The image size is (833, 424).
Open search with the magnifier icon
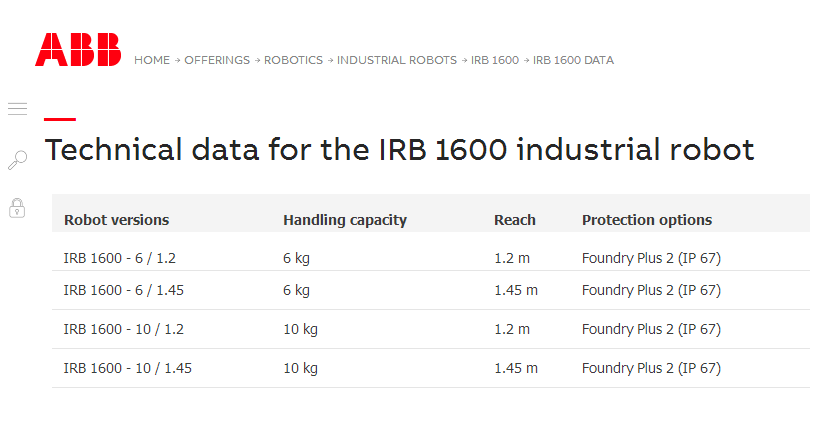(17, 160)
